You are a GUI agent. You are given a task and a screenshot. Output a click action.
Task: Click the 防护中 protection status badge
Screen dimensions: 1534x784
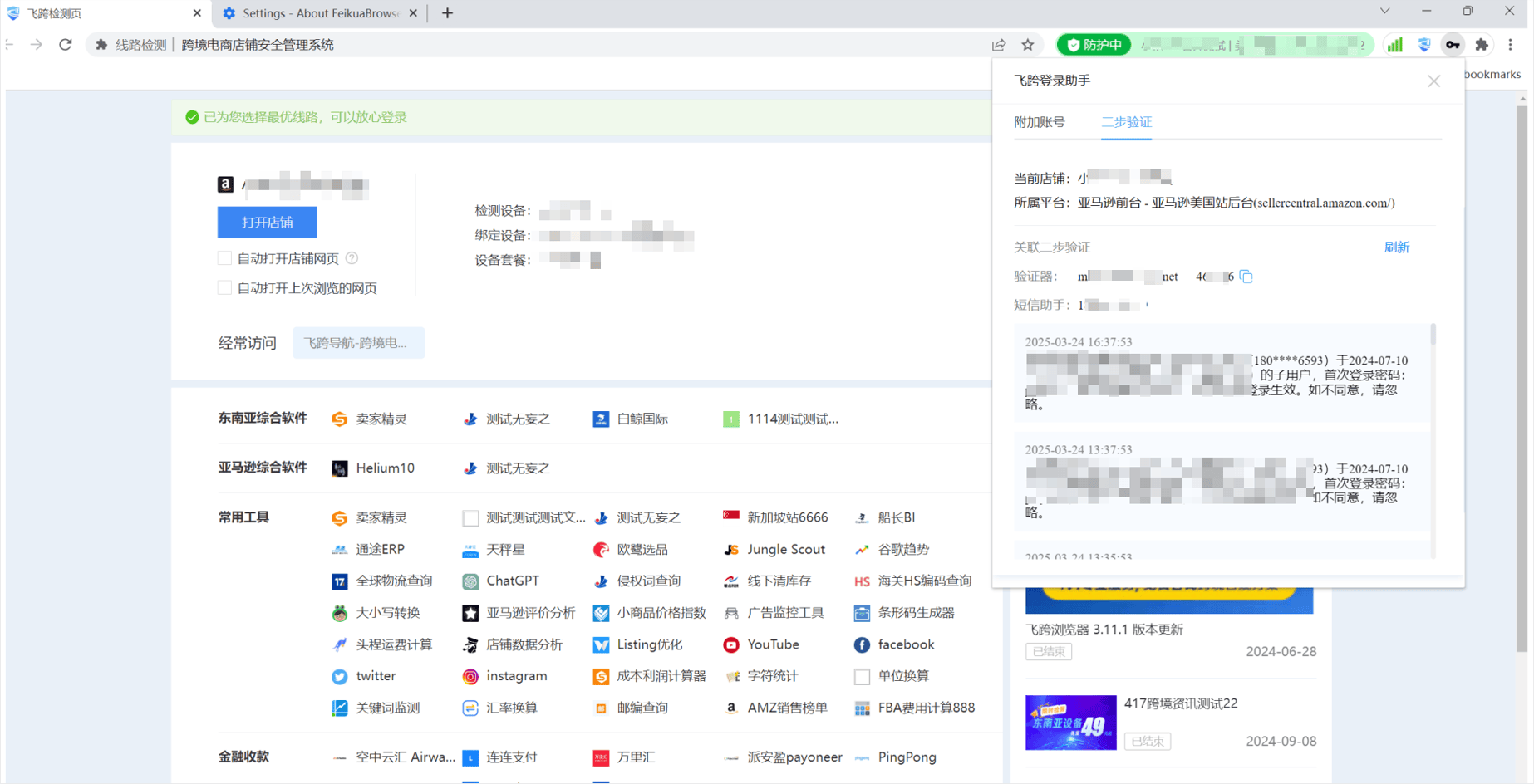1094,45
